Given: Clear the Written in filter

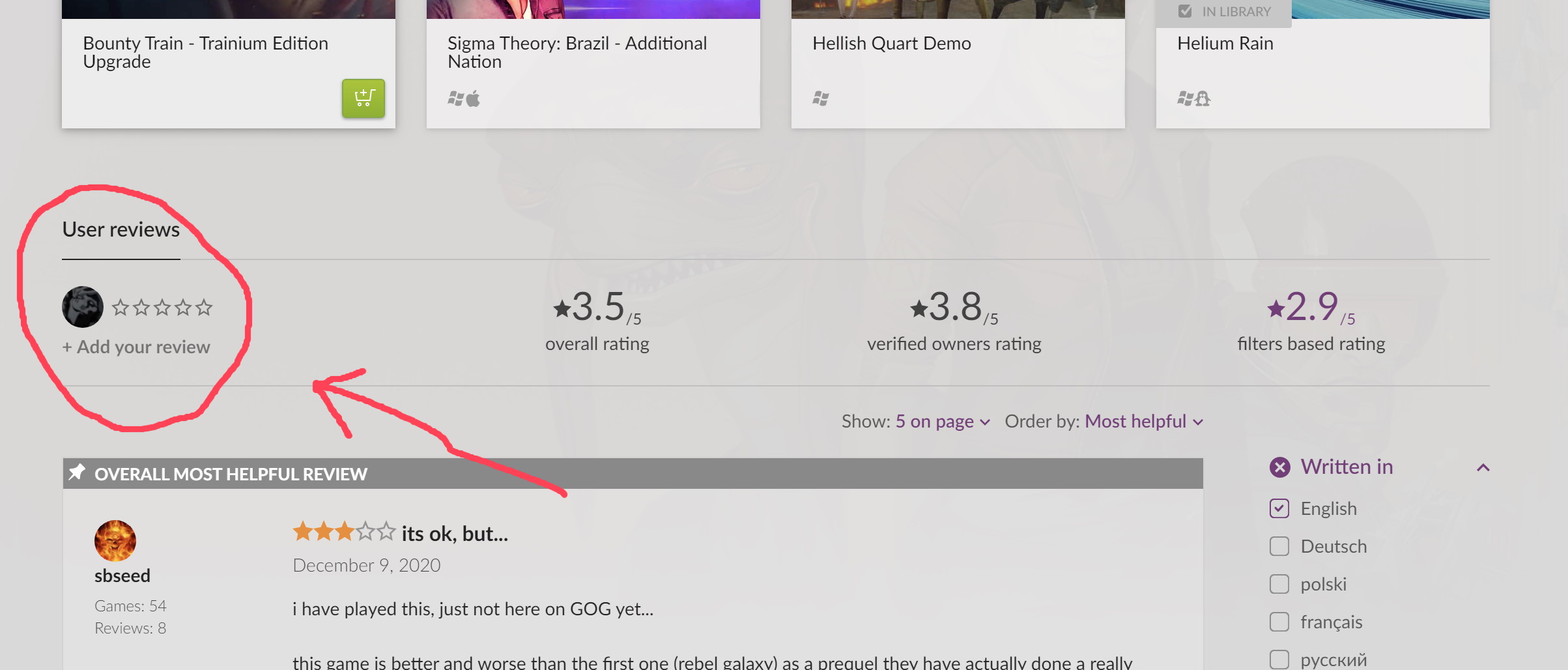Looking at the screenshot, I should (x=1279, y=467).
